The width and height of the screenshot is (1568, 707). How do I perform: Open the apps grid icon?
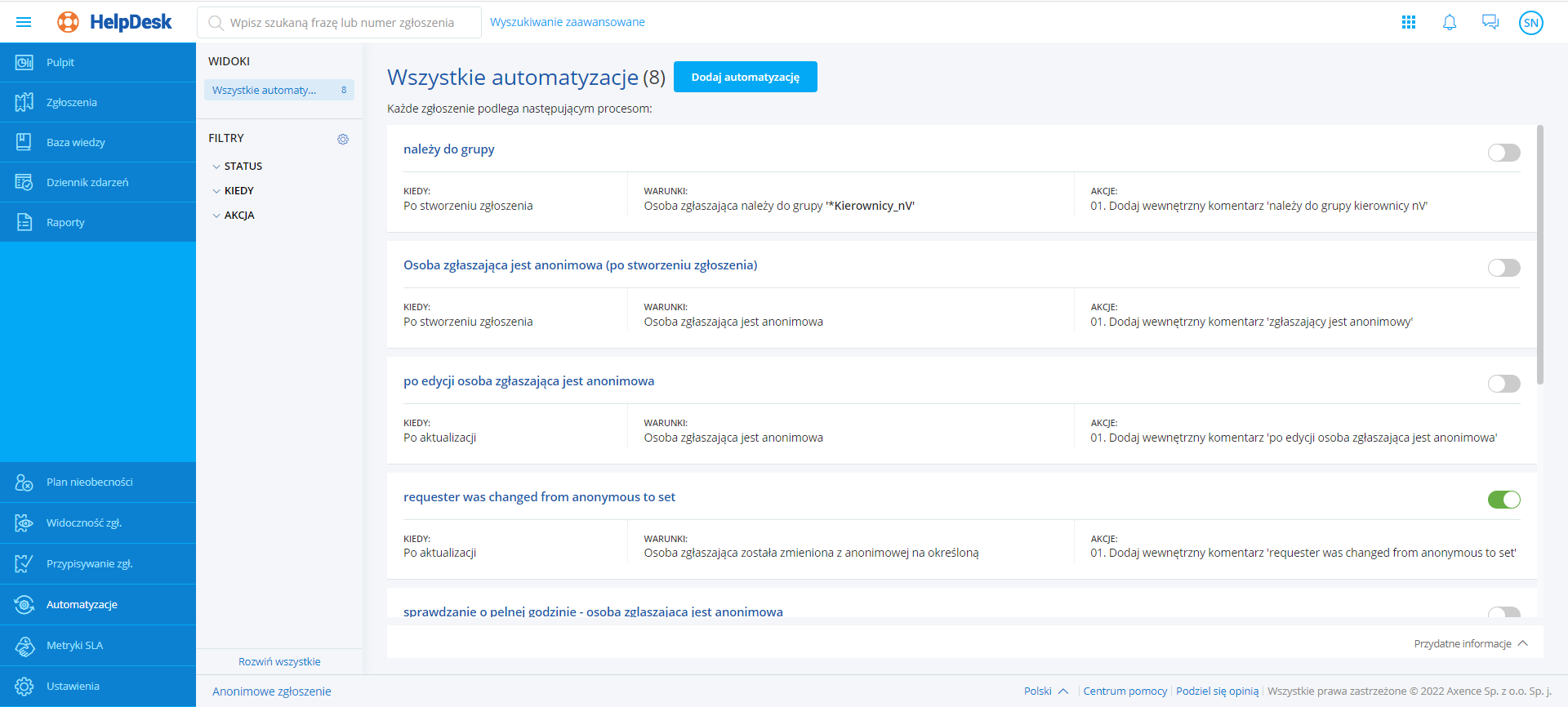1409,22
